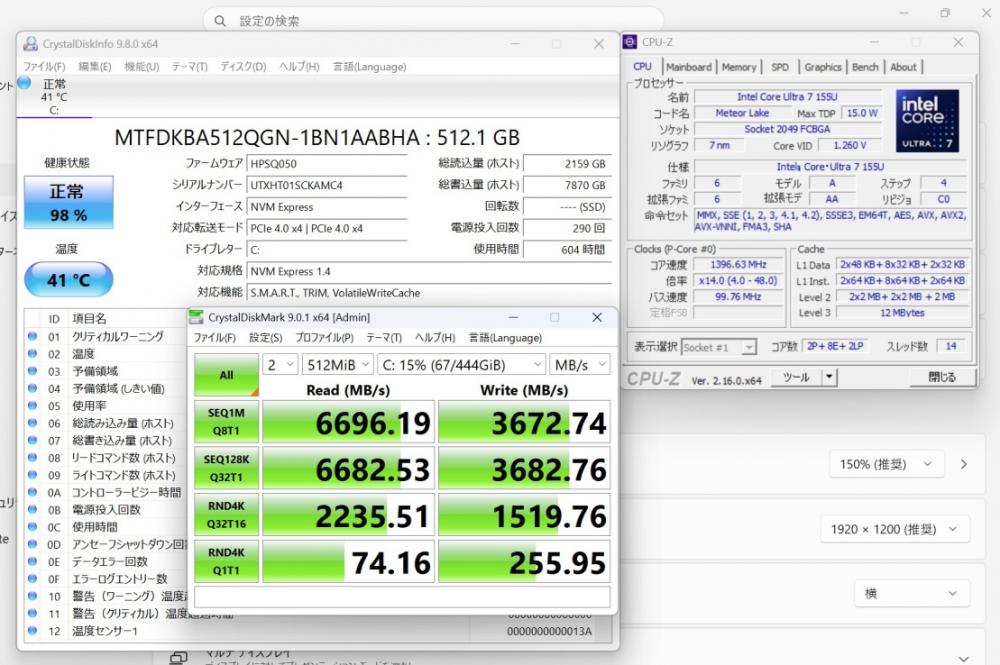The width and height of the screenshot is (1000, 665).
Task: Open drive selector C: 15% (67/444GiB)
Action: tap(462, 365)
